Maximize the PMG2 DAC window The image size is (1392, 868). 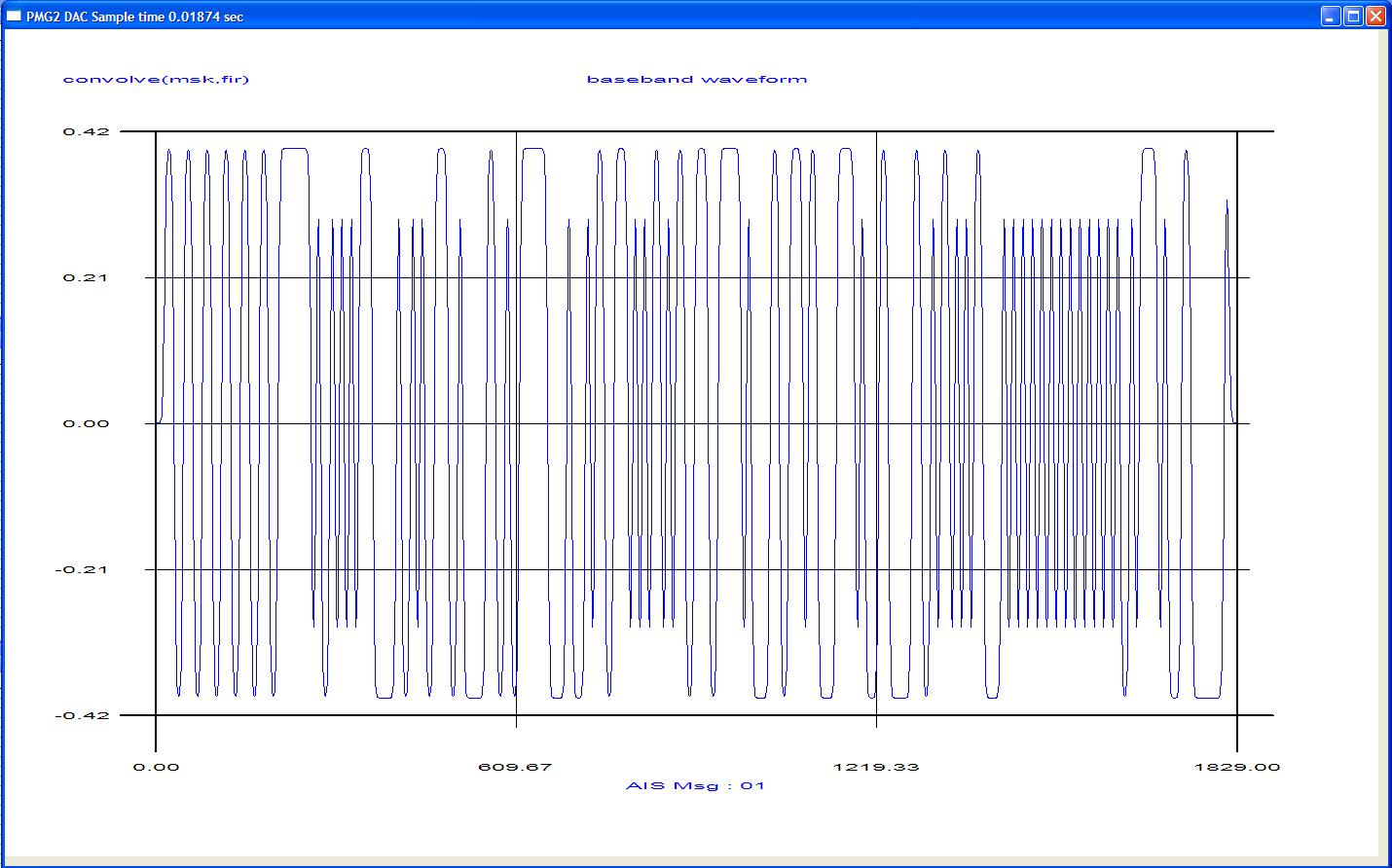[x=1353, y=17]
